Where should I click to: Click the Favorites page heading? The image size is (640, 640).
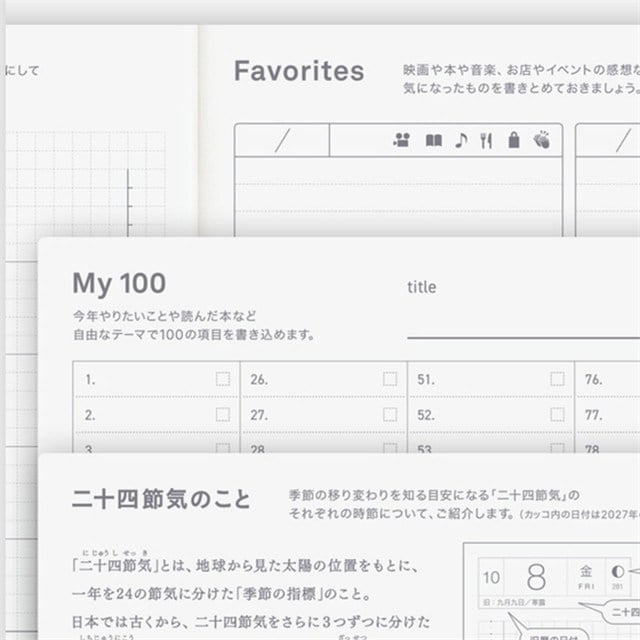coord(299,71)
